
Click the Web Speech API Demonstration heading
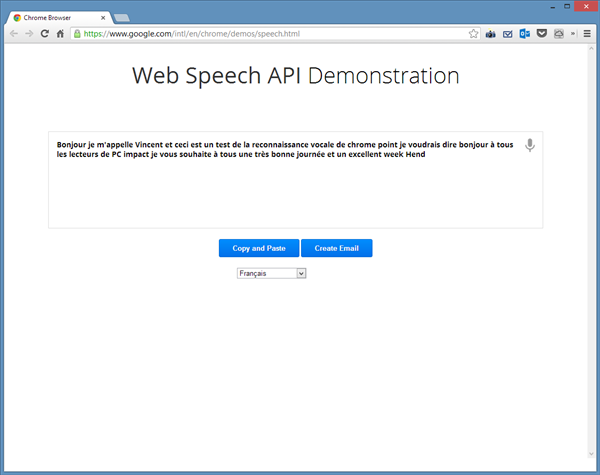pos(295,75)
